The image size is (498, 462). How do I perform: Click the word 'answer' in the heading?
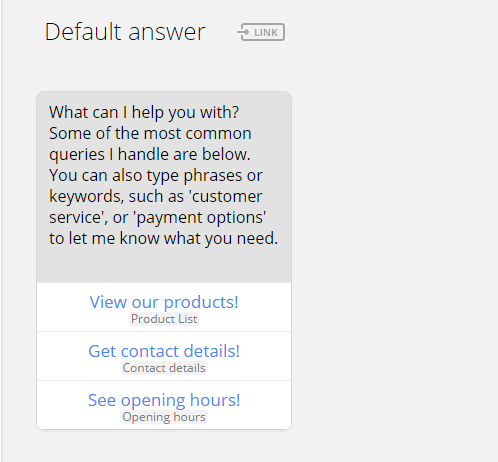(167, 33)
